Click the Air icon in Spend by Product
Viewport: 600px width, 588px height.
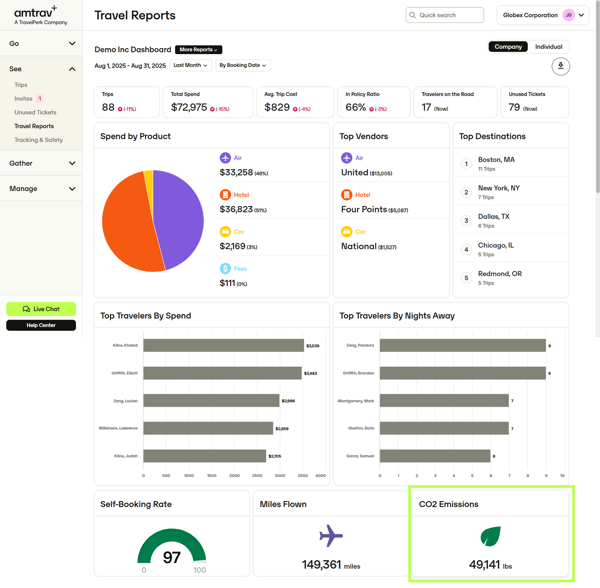pyautogui.click(x=225, y=158)
